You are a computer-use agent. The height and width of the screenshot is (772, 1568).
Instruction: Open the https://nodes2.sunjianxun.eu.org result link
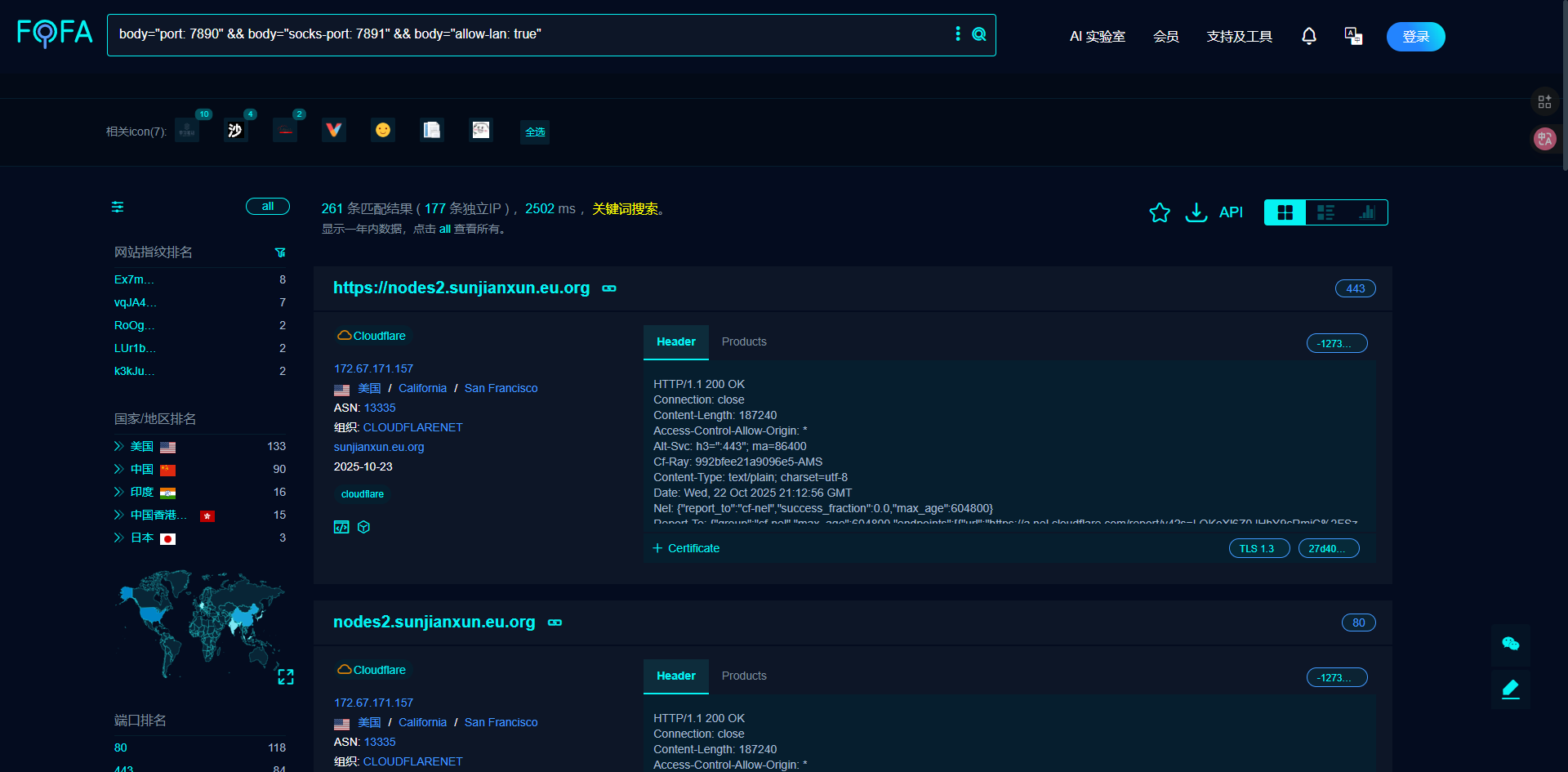[x=461, y=288]
